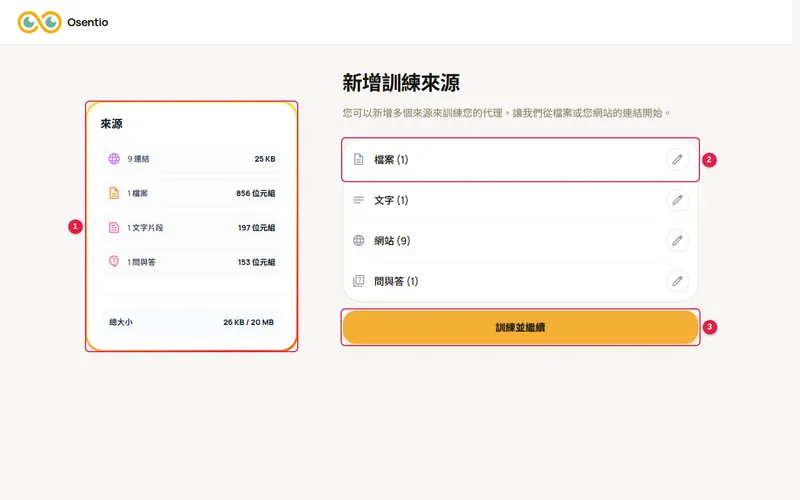800x500 pixels.
Task: Click purple globe icon next to 9 連結
Action: 114,159
